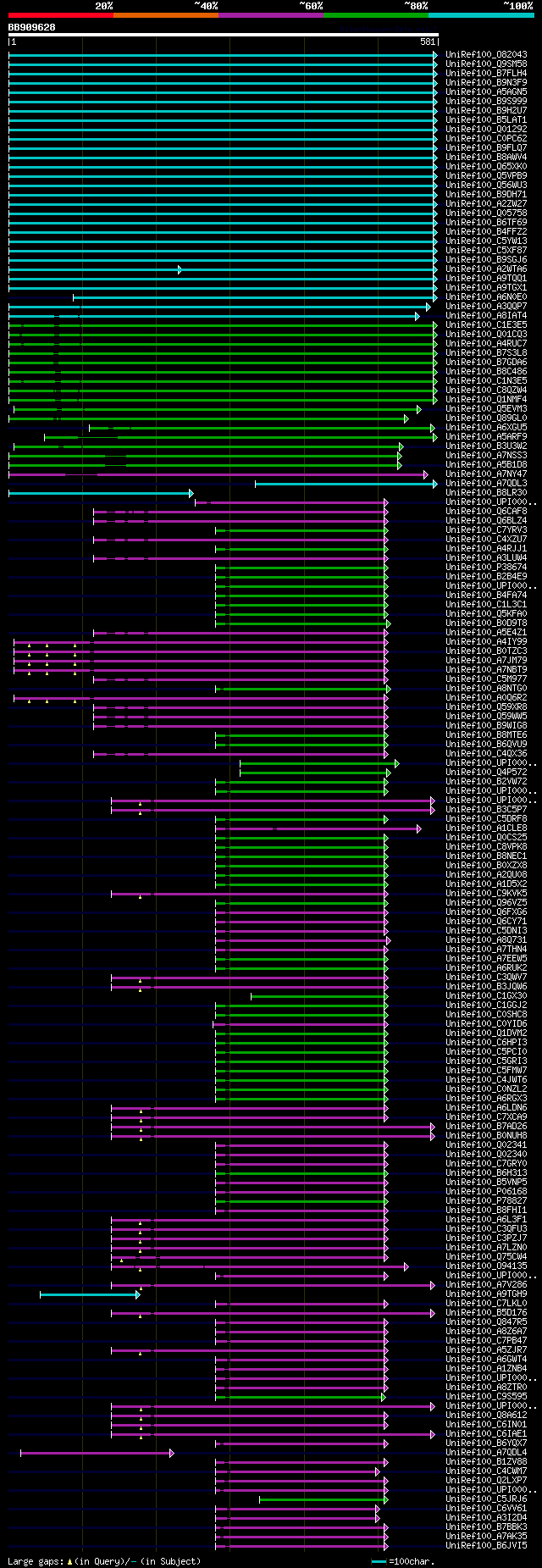Image resolution: width=542 pixels, height=1568 pixels.
Task: Click the =100char. scale label
Action: [411, 1560]
